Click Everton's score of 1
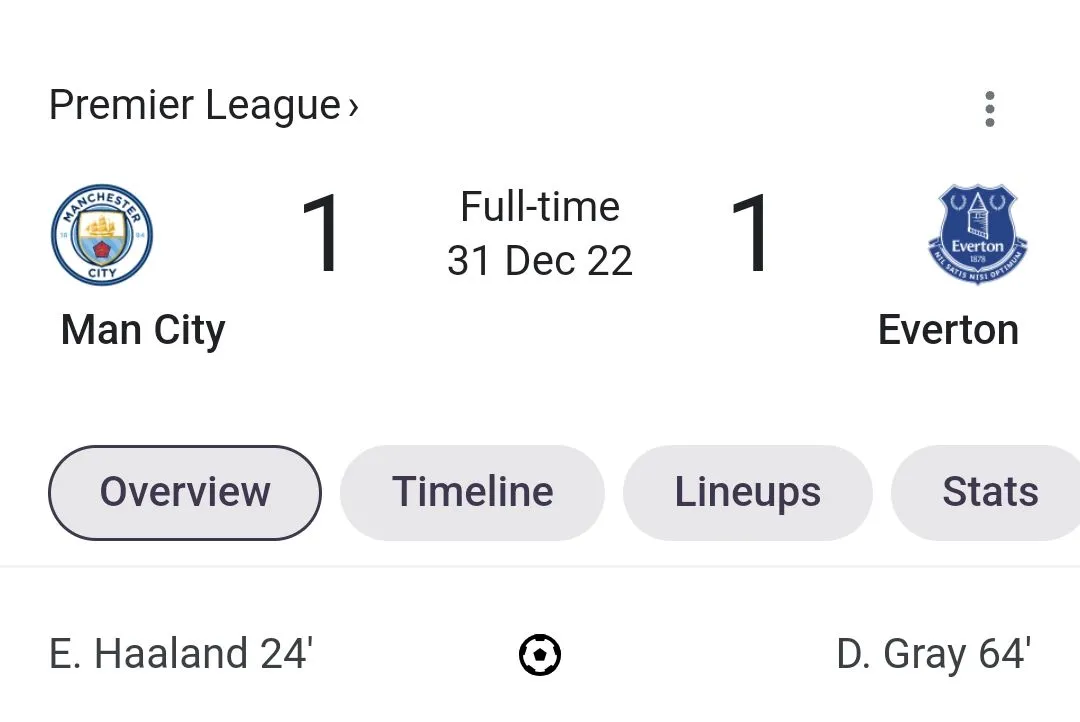 (x=751, y=235)
